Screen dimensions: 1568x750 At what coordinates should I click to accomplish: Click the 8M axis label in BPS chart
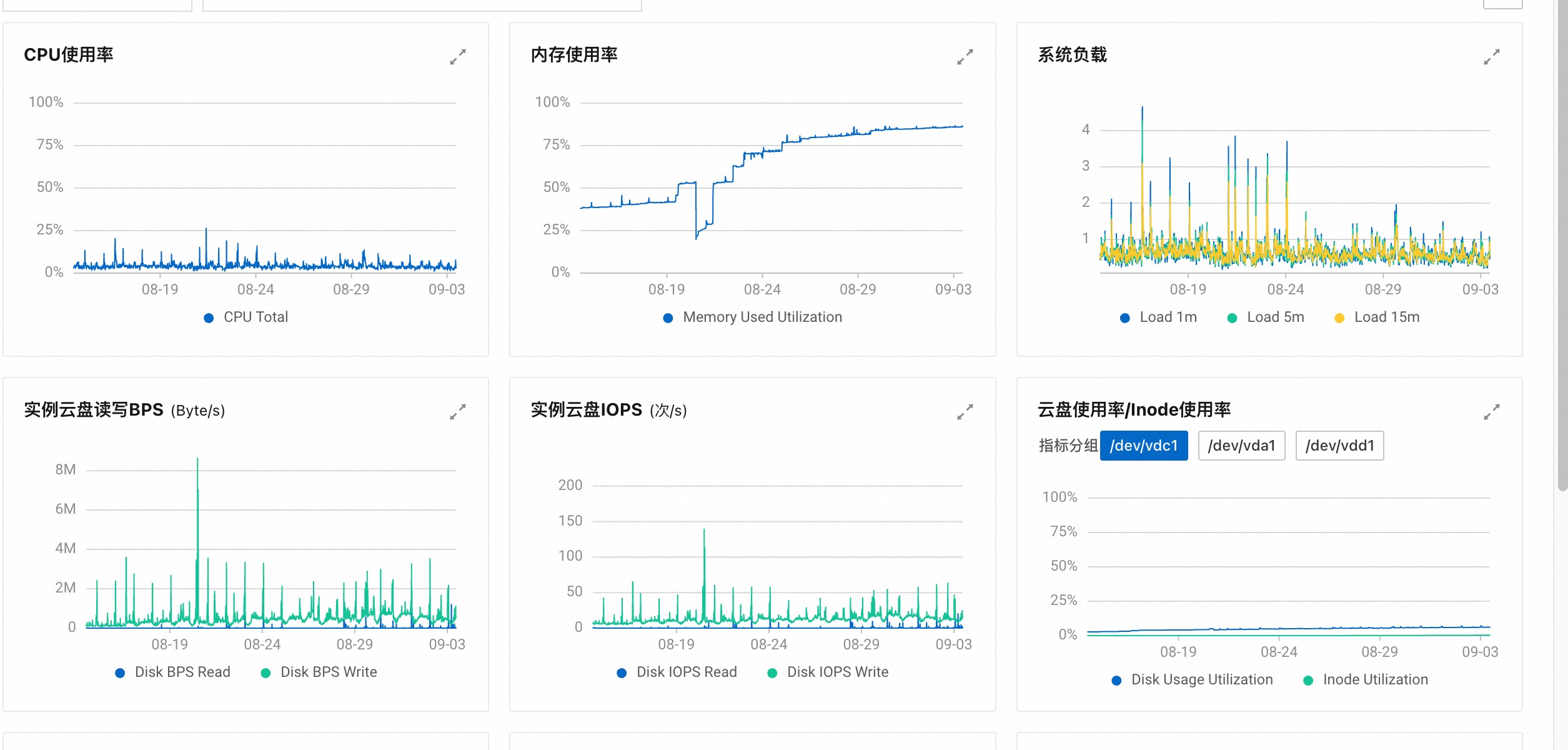tap(66, 470)
